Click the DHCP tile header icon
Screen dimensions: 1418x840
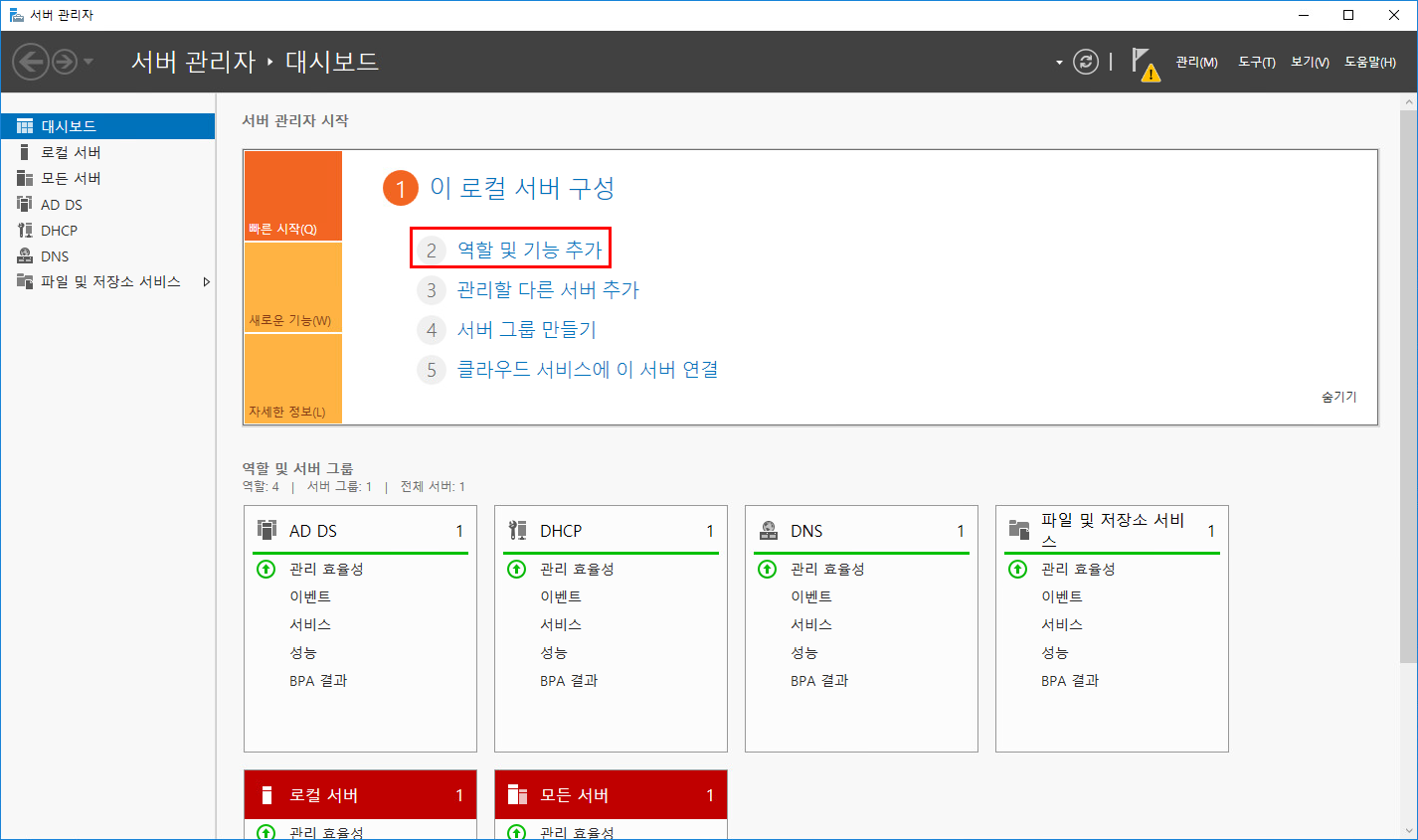pyautogui.click(x=517, y=529)
